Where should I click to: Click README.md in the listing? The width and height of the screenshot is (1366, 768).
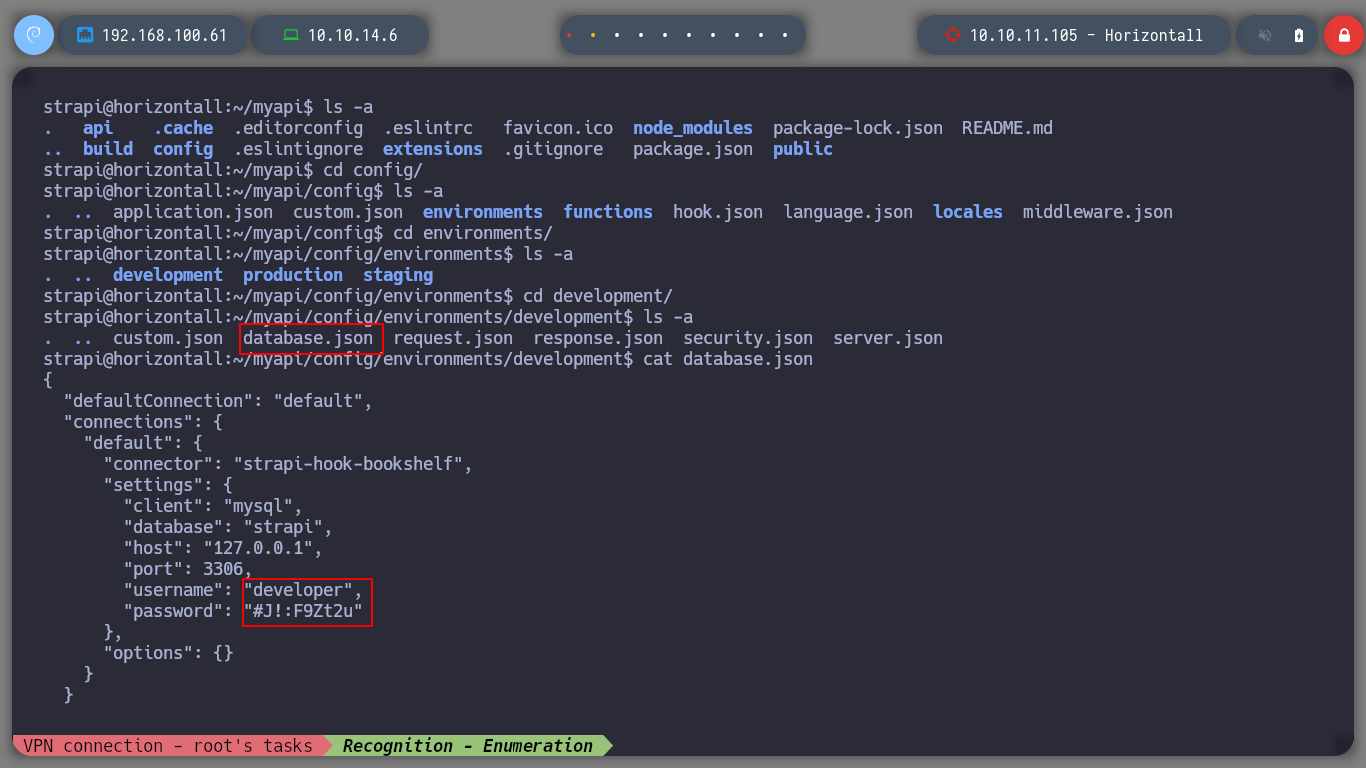(x=1007, y=128)
